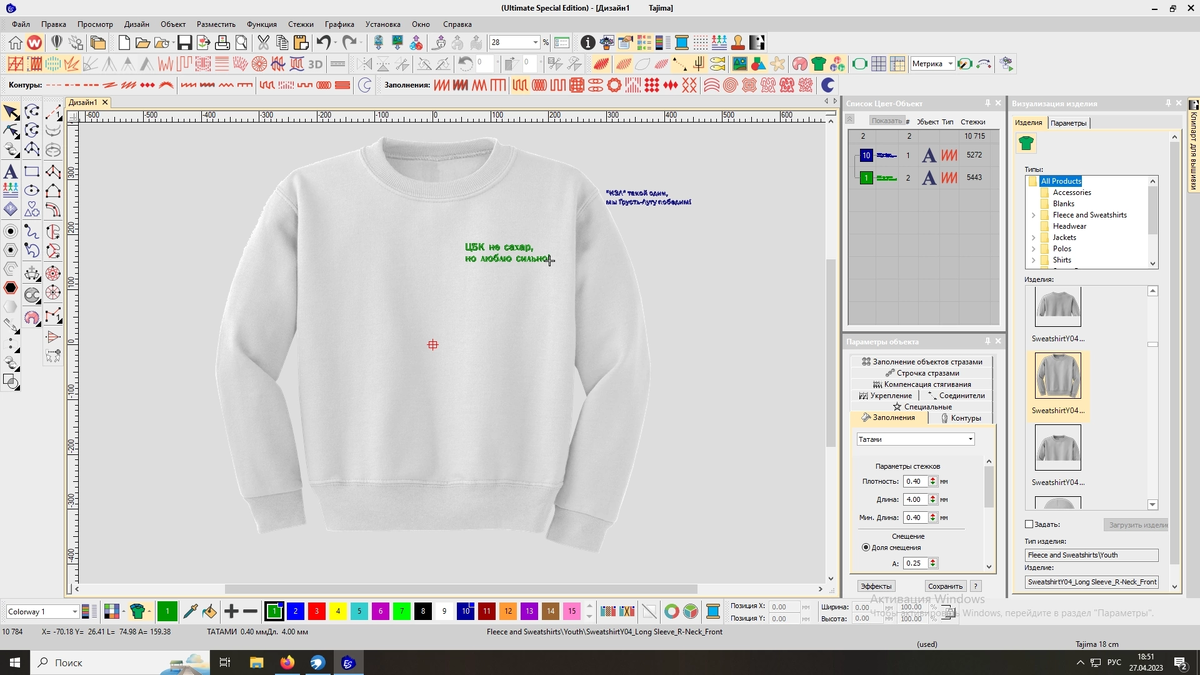Screen dimensions: 1200x675
Task: Open design information via the black info icon
Action: 588,43
